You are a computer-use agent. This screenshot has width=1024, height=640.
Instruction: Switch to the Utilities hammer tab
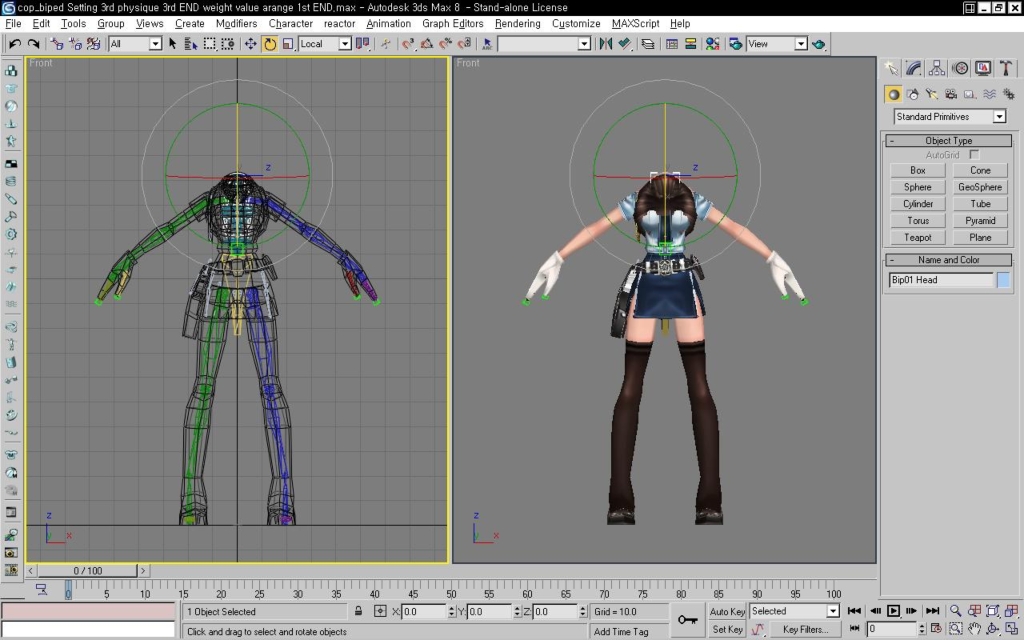coord(1006,68)
